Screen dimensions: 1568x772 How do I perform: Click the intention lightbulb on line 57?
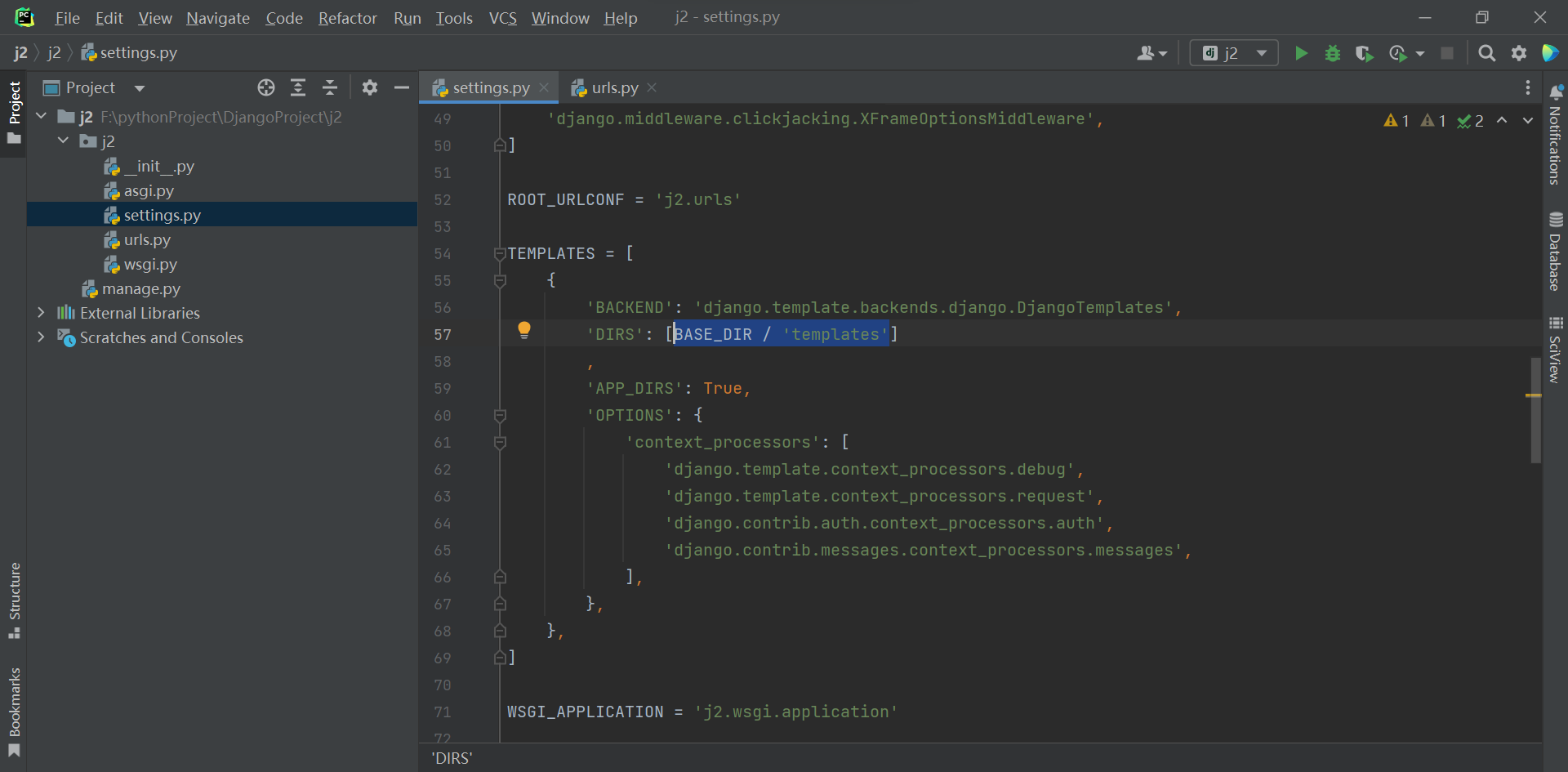point(524,330)
